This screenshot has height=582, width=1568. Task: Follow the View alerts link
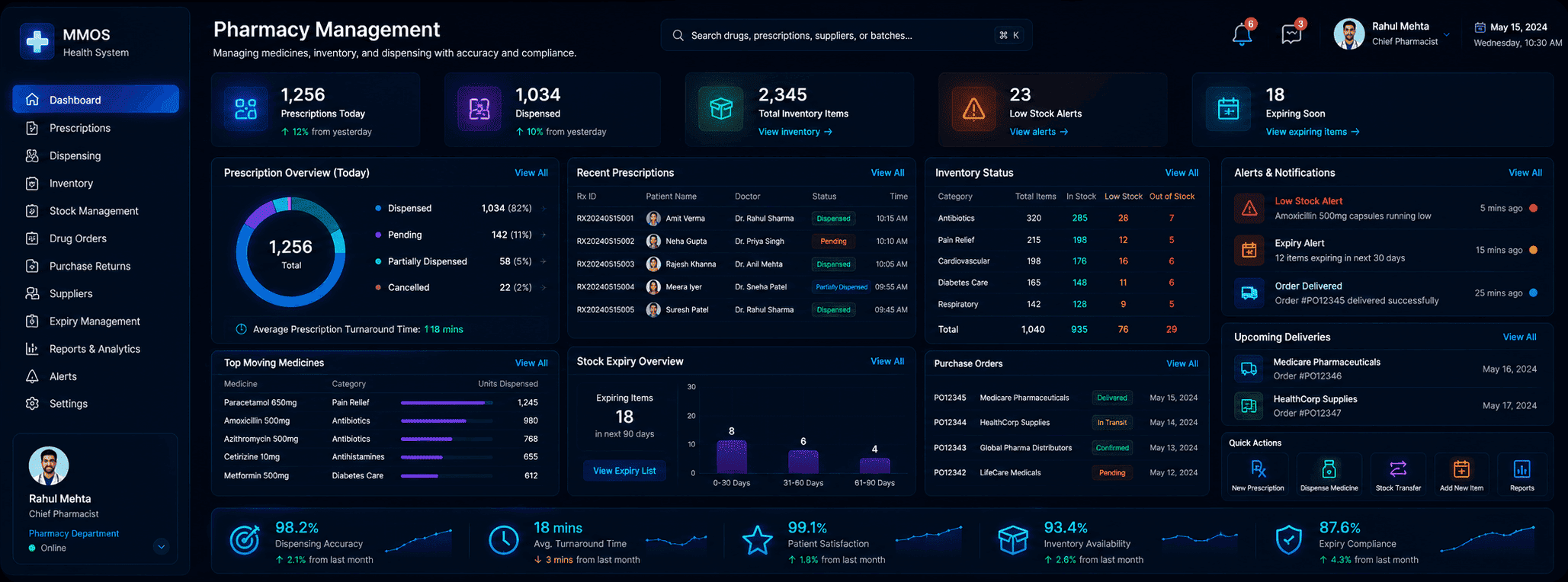(1039, 132)
